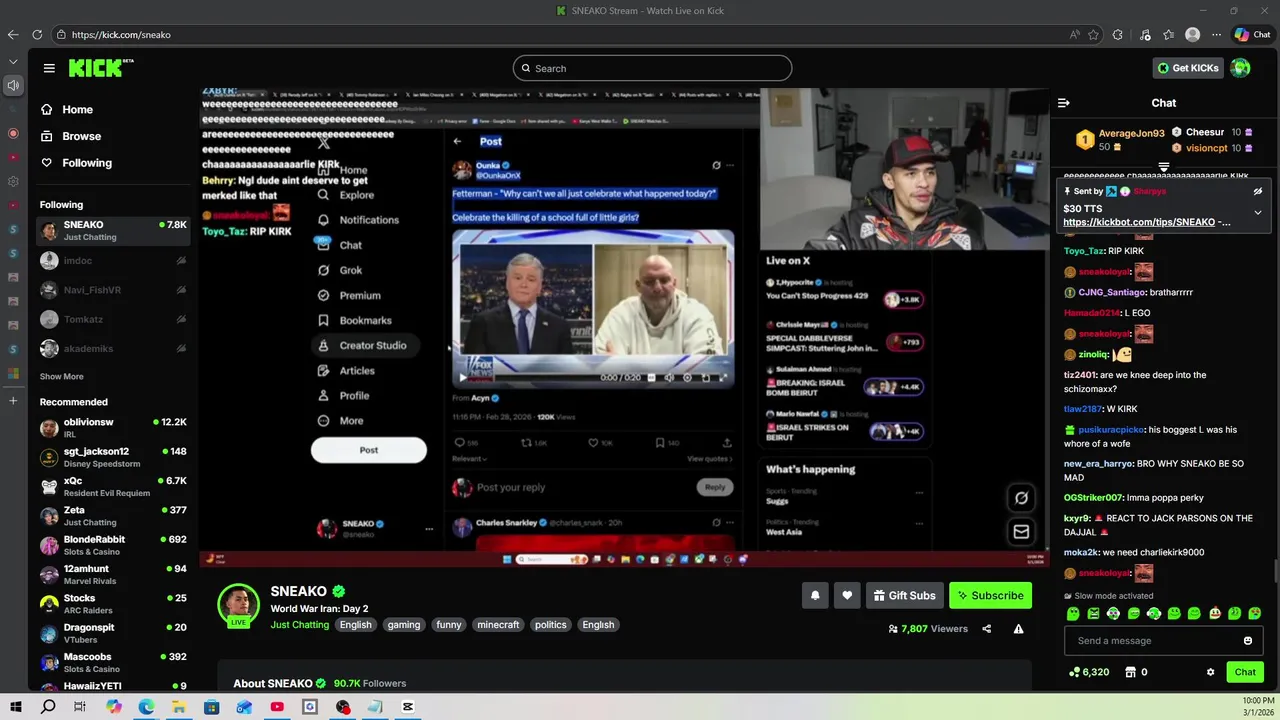Open Windows Start menu
This screenshot has width=1280, height=720.
coord(16,707)
